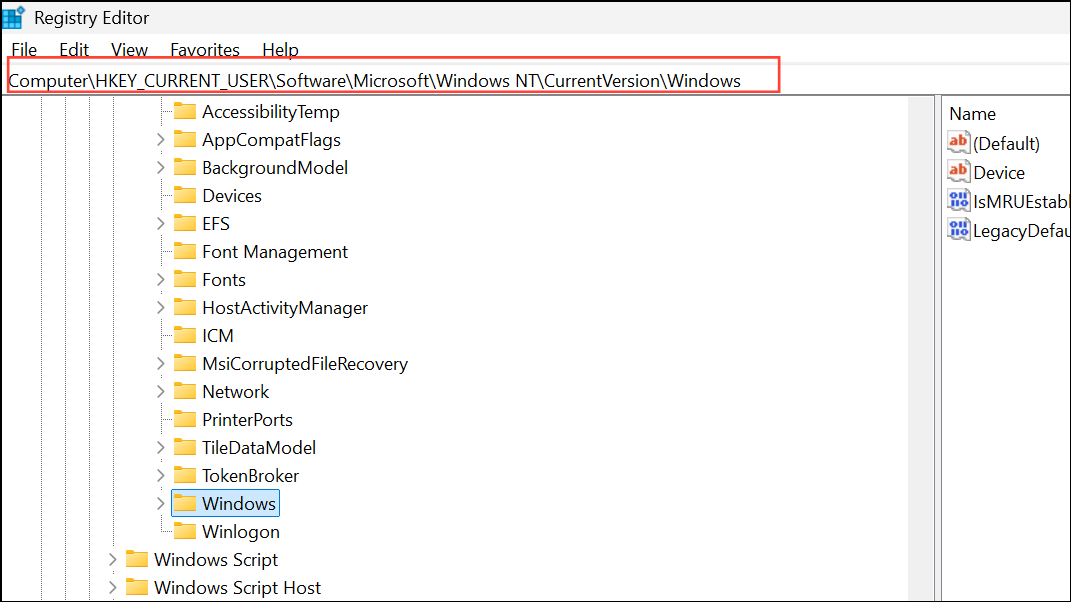Select the EFS folder icon
This screenshot has width=1071, height=602.
click(x=184, y=223)
